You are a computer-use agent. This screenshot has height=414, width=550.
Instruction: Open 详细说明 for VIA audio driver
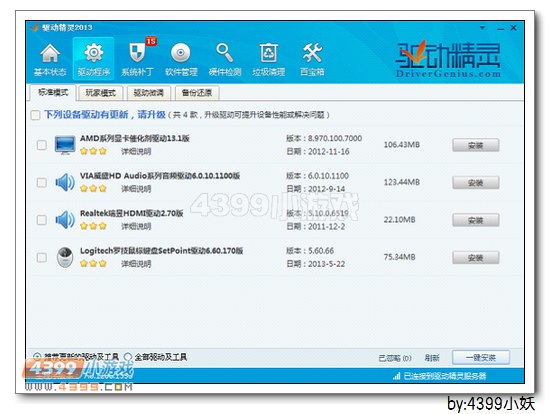[136, 189]
